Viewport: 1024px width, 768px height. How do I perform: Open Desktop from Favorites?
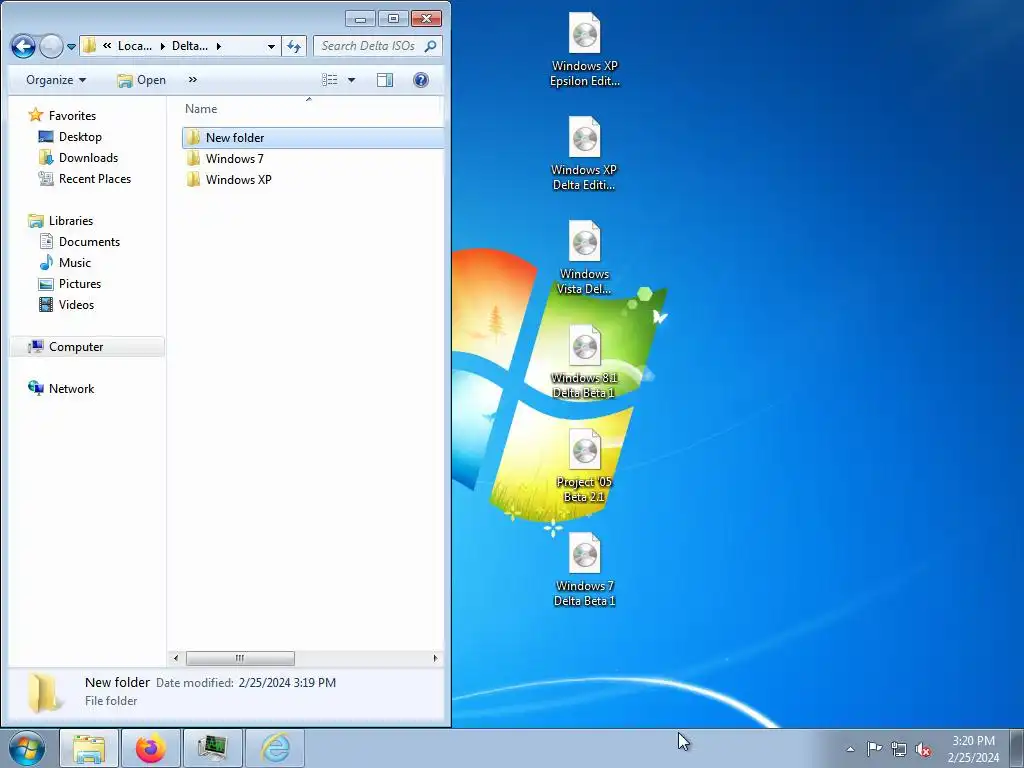80,136
